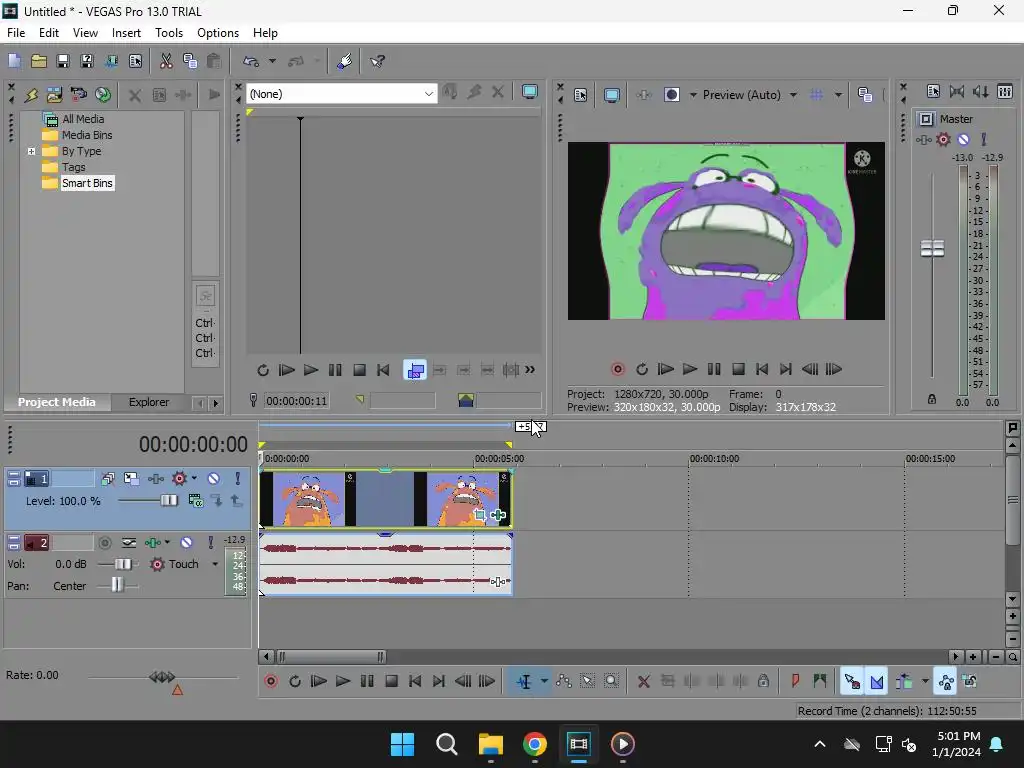Open a project with the folder icon
Screen dimensions: 1024x768
pos(39,61)
